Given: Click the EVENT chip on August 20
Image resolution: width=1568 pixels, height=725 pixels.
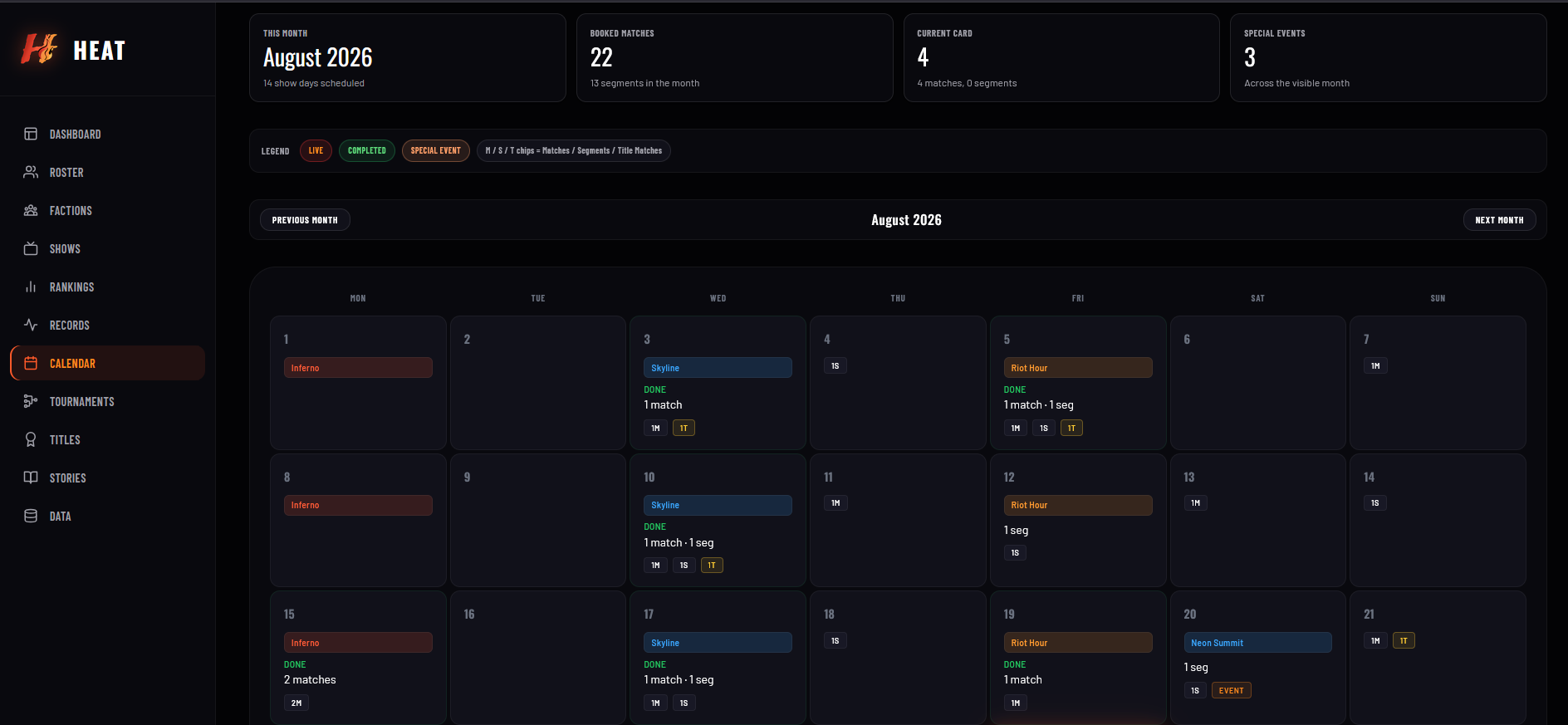Looking at the screenshot, I should pyautogui.click(x=1231, y=690).
